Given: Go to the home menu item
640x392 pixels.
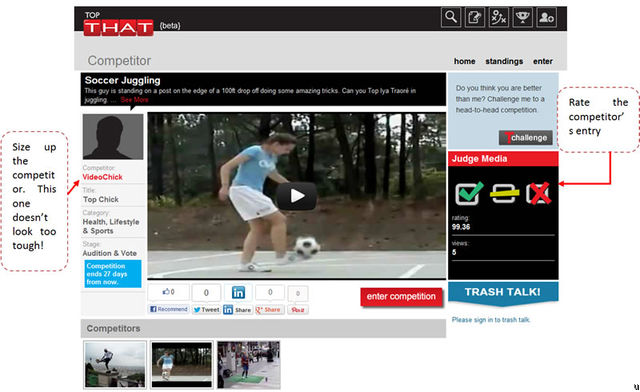Looking at the screenshot, I should (x=464, y=61).
